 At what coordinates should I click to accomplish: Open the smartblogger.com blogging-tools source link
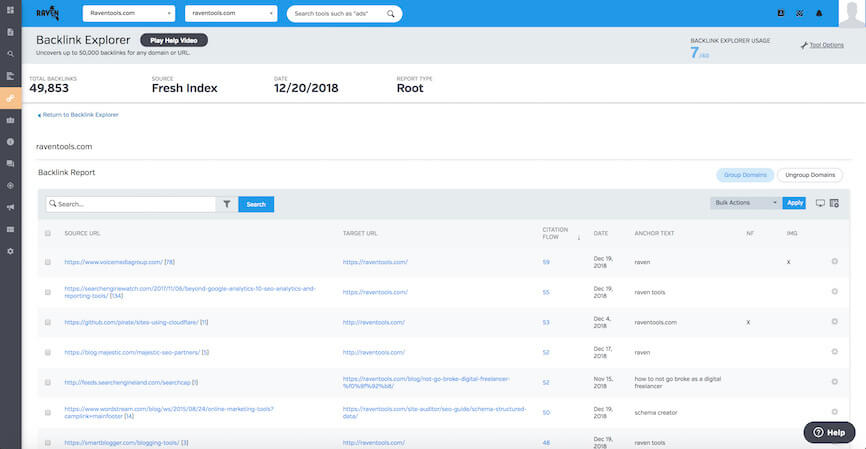[122, 443]
